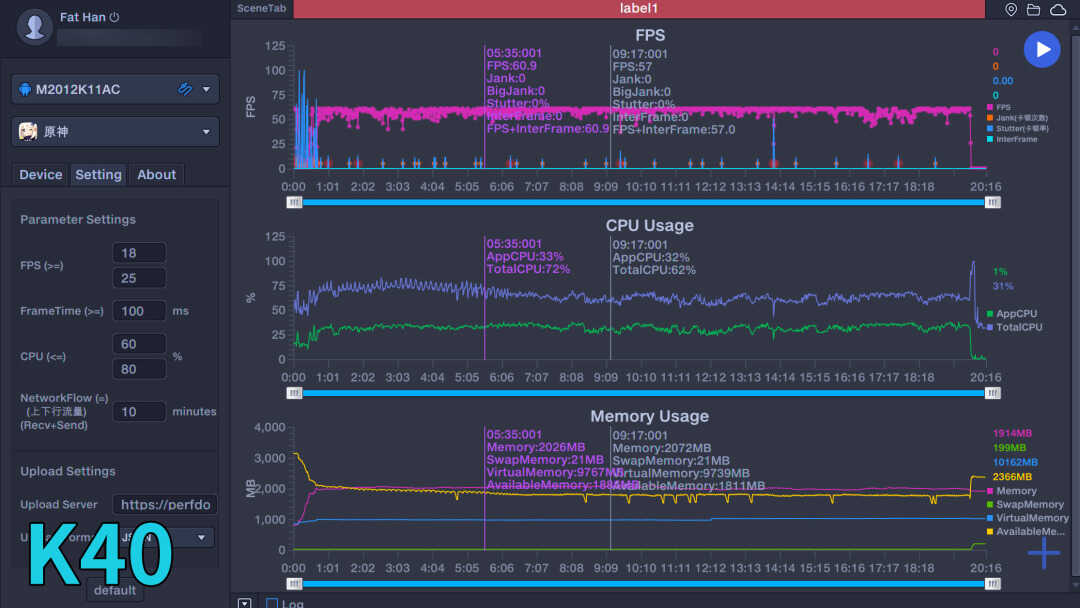Toggle the Stutter legend entry
The height and width of the screenshot is (608, 1080).
point(1017,129)
